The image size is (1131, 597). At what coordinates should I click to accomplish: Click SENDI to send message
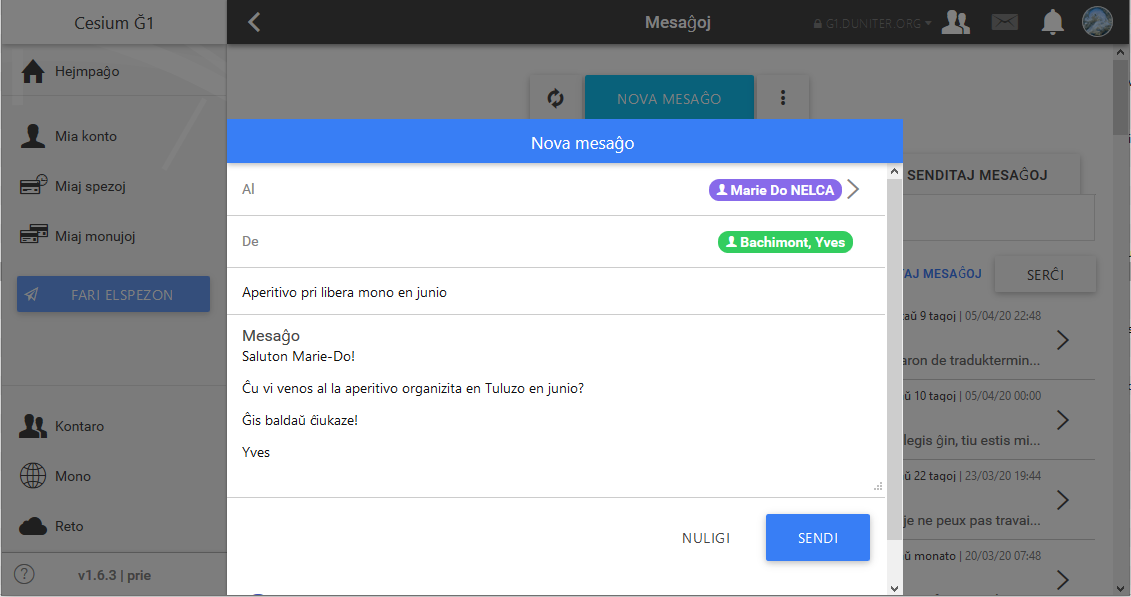click(817, 538)
